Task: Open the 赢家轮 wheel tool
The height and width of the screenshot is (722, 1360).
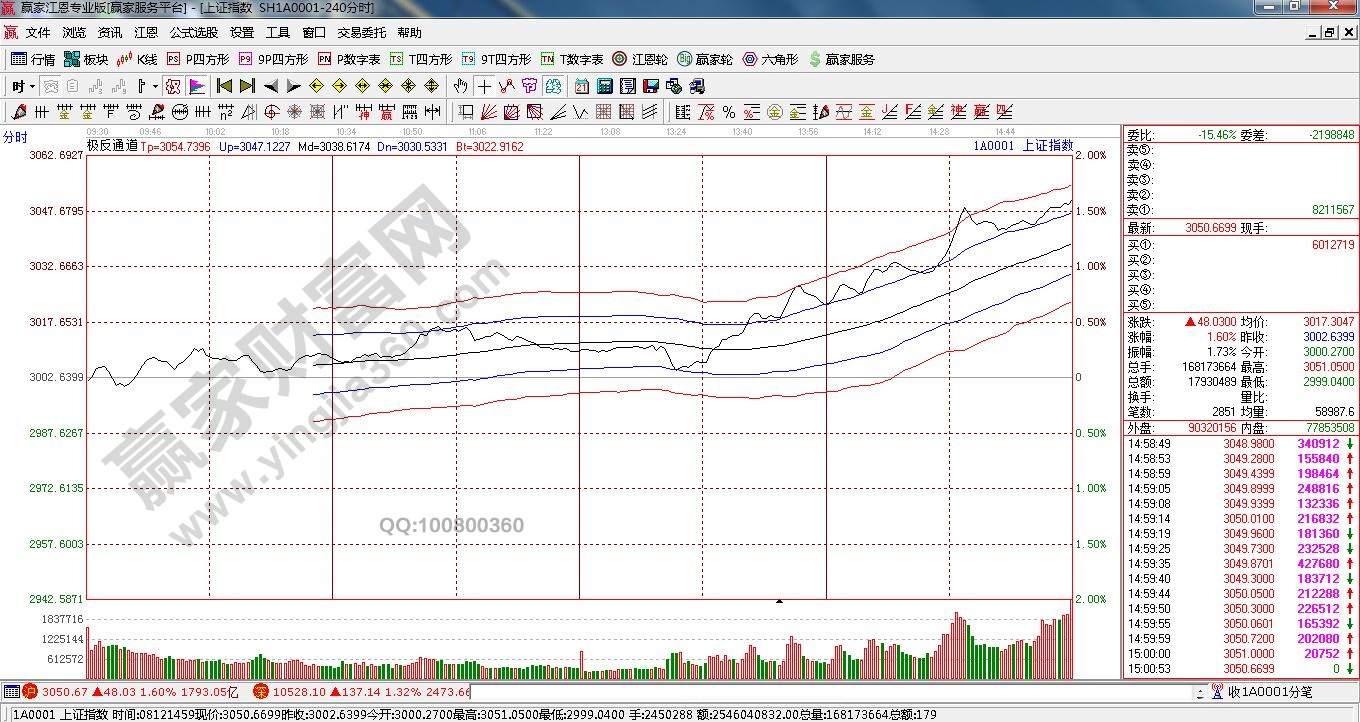Action: coord(705,60)
